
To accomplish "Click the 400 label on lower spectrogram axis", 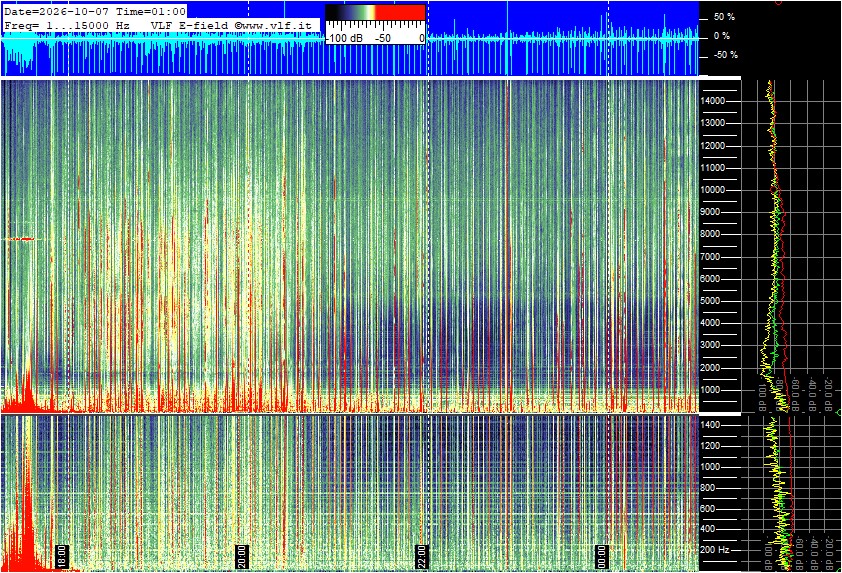I will [707, 529].
